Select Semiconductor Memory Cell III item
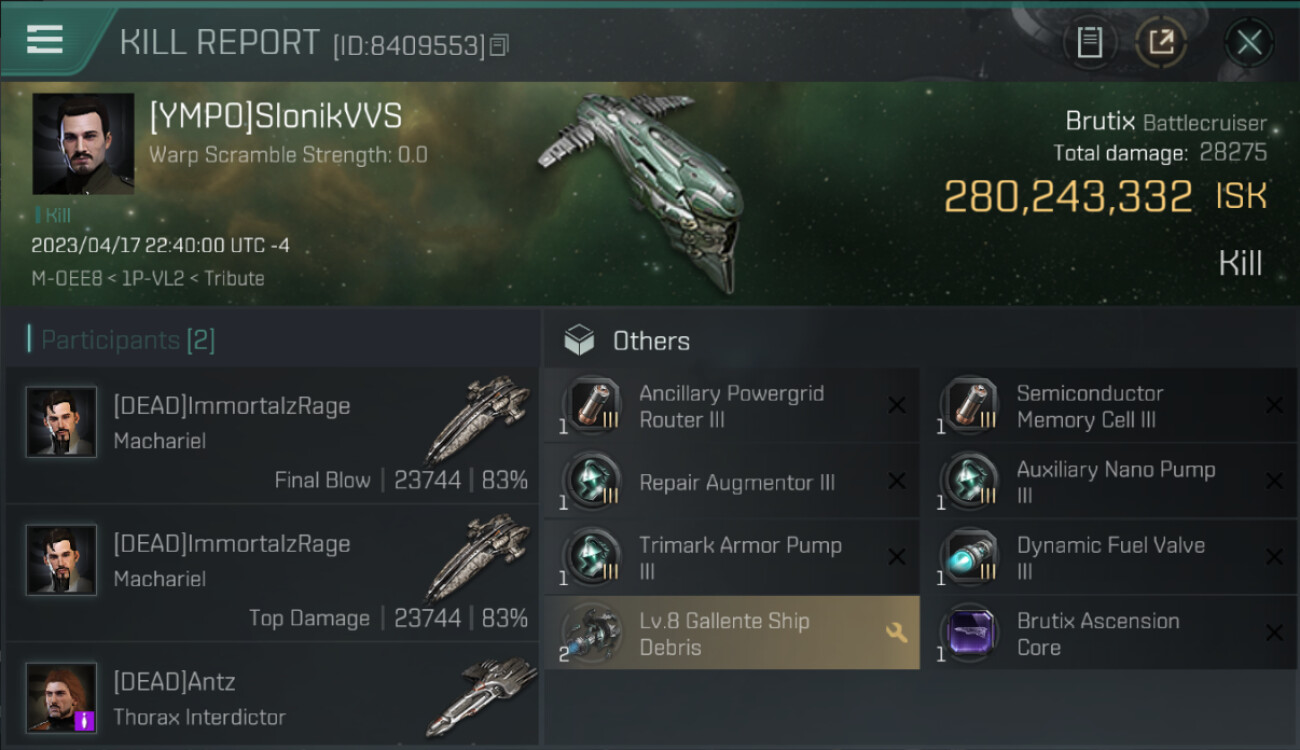The image size is (1300, 750). coord(1109,406)
